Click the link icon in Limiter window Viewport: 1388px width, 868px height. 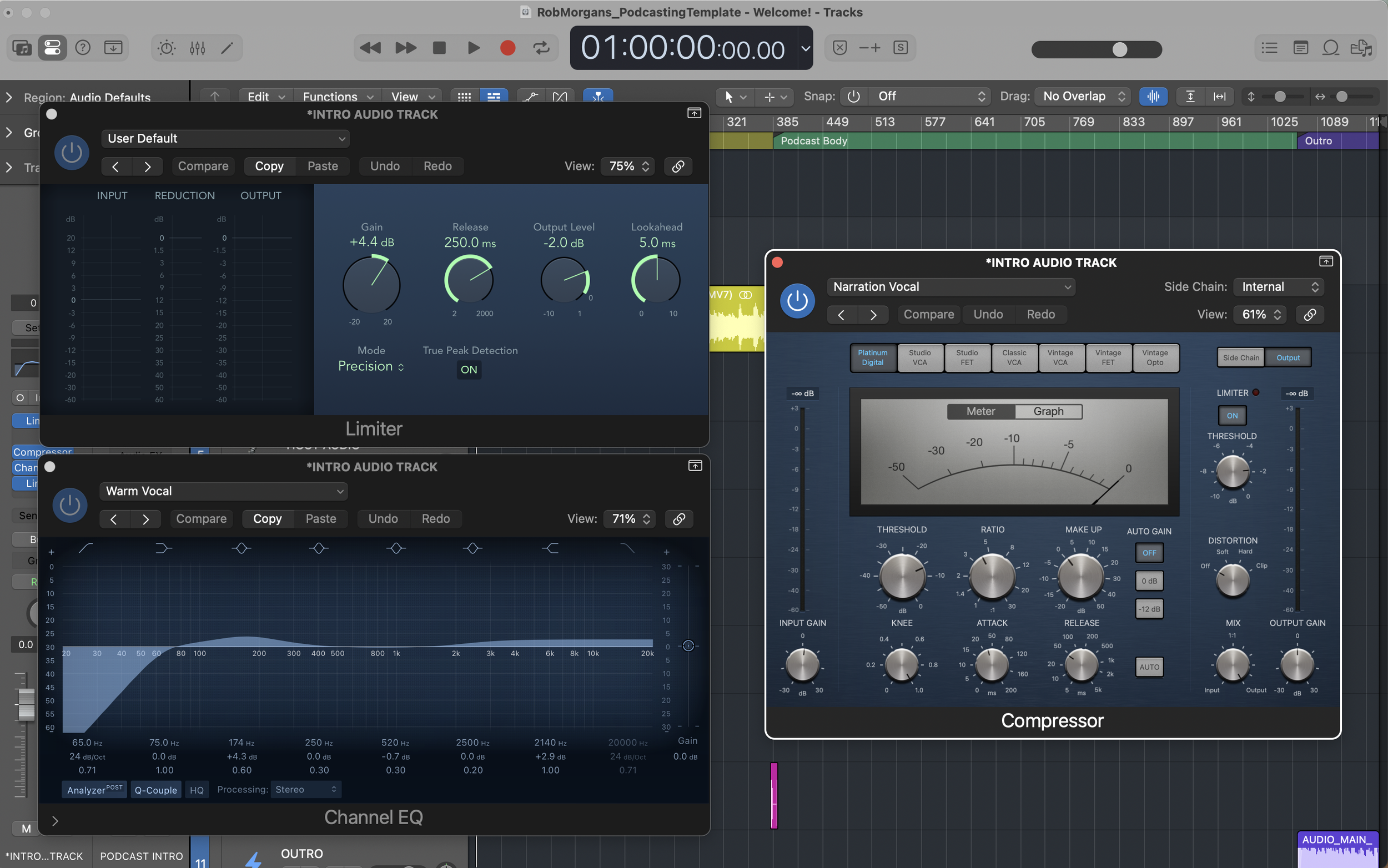coord(678,166)
